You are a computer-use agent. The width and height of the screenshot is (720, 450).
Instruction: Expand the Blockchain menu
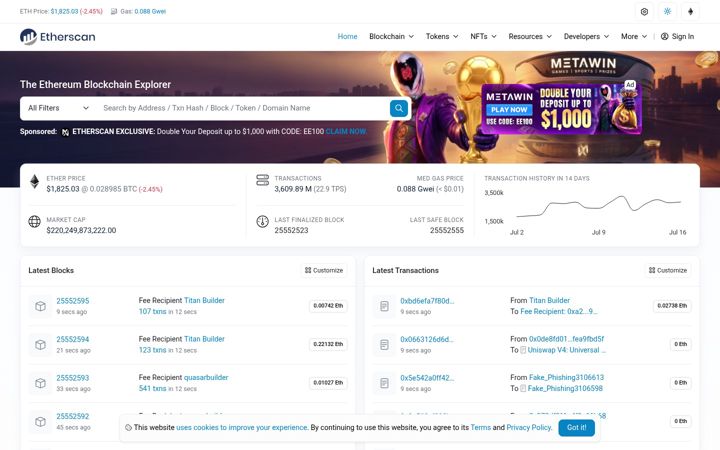coord(391,36)
